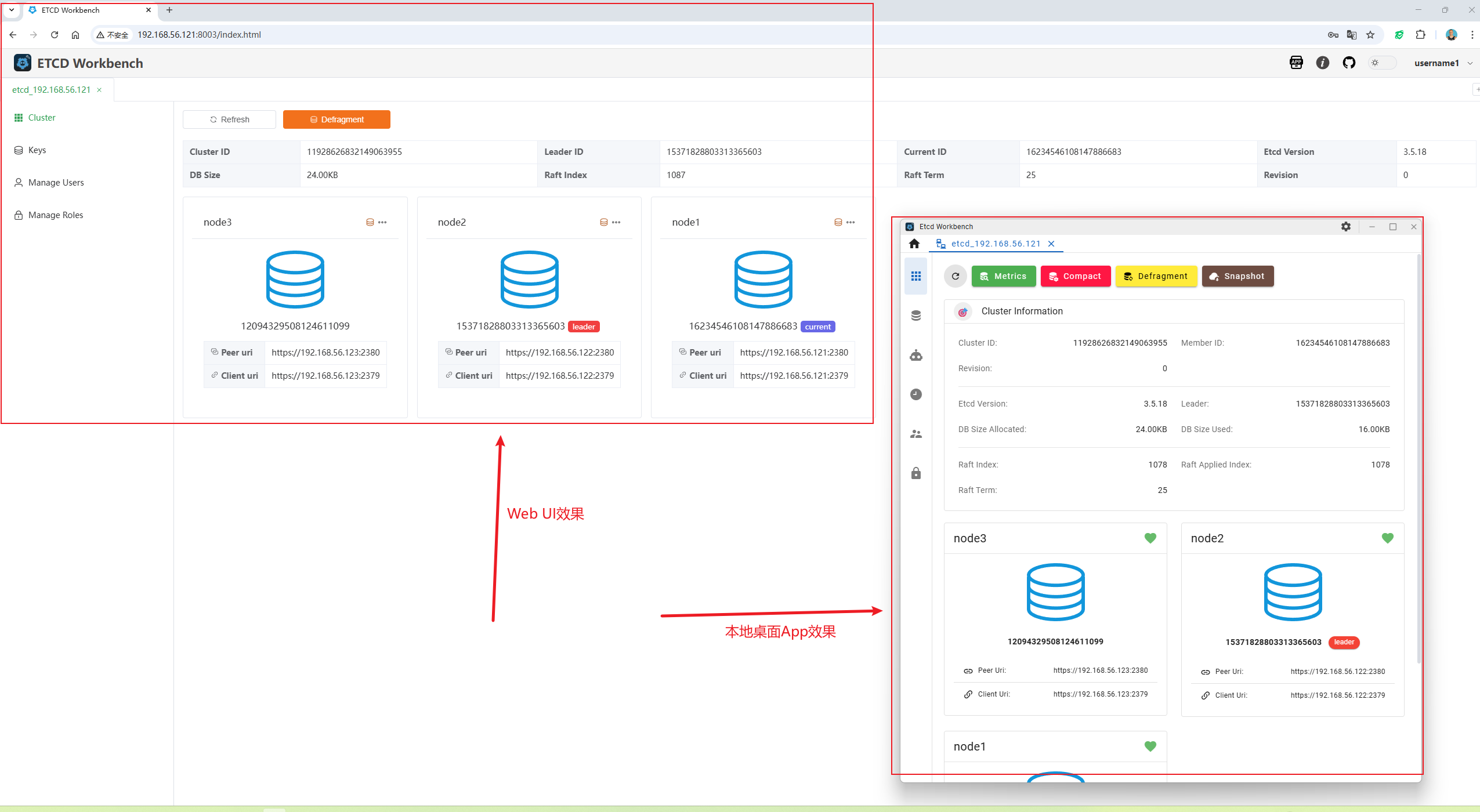Open node2 more options ellipsis in web UI
The image size is (1480, 812).
click(616, 222)
